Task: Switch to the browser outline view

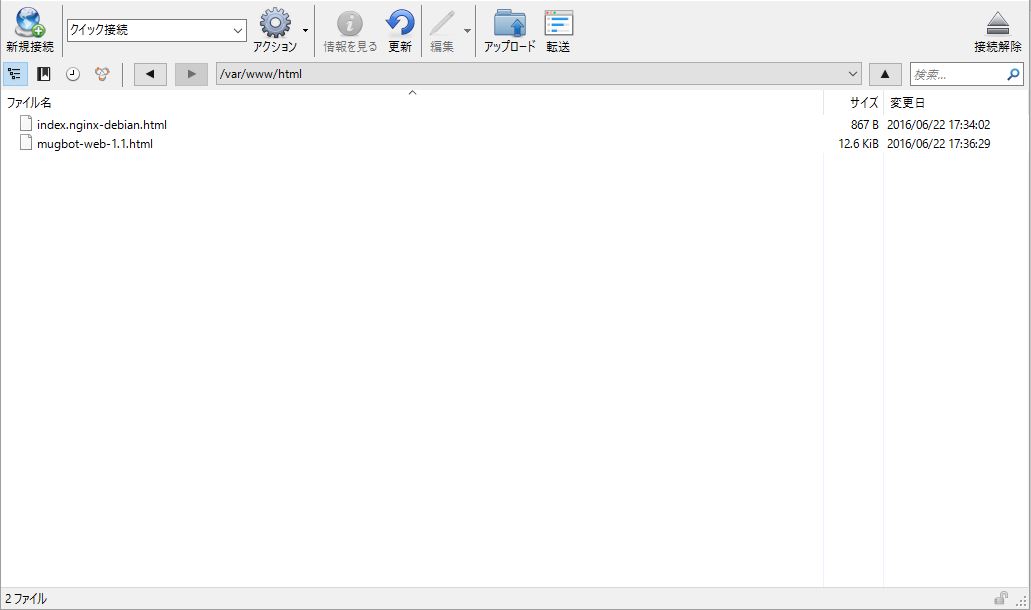Action: tap(14, 74)
